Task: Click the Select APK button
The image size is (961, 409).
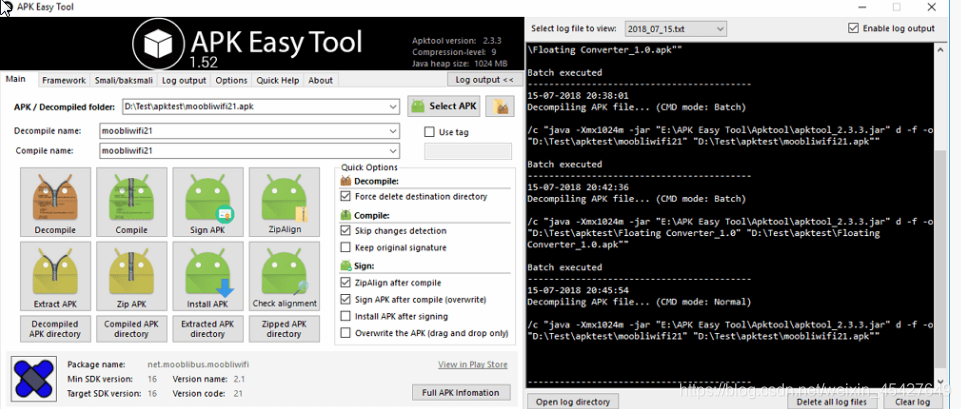Action: (x=444, y=106)
